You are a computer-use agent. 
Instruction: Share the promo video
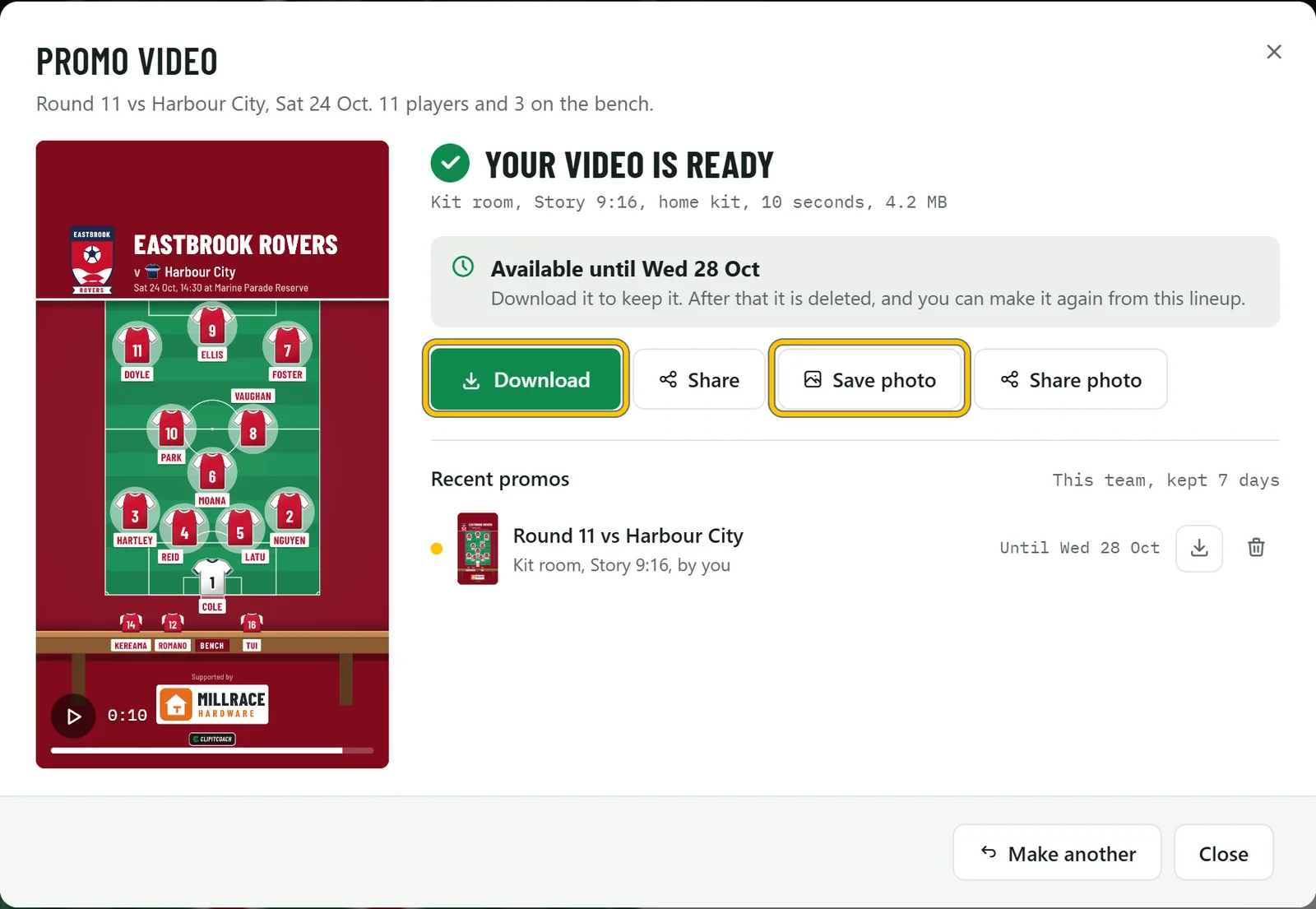pos(699,379)
